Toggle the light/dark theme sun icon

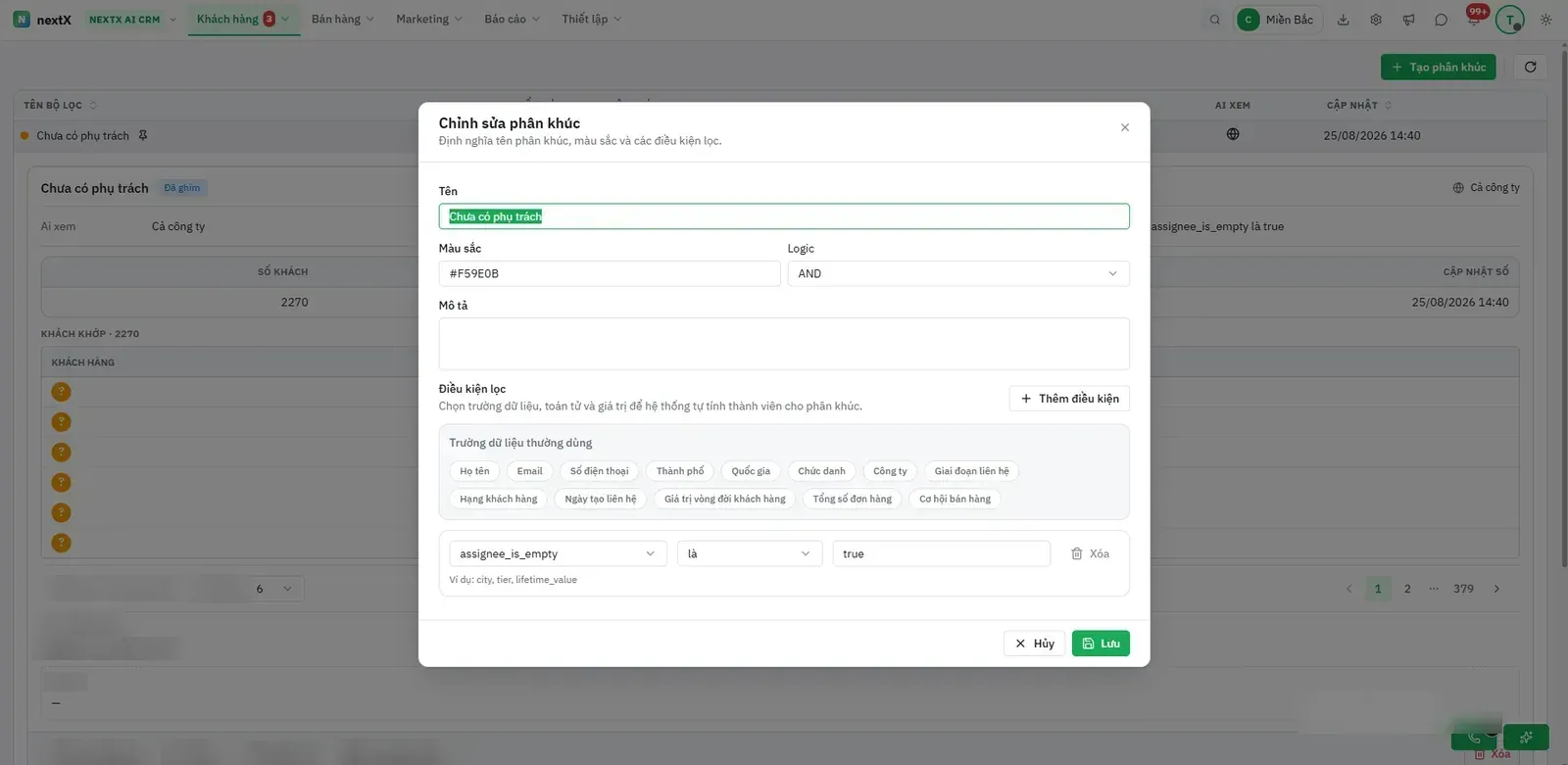1545,20
